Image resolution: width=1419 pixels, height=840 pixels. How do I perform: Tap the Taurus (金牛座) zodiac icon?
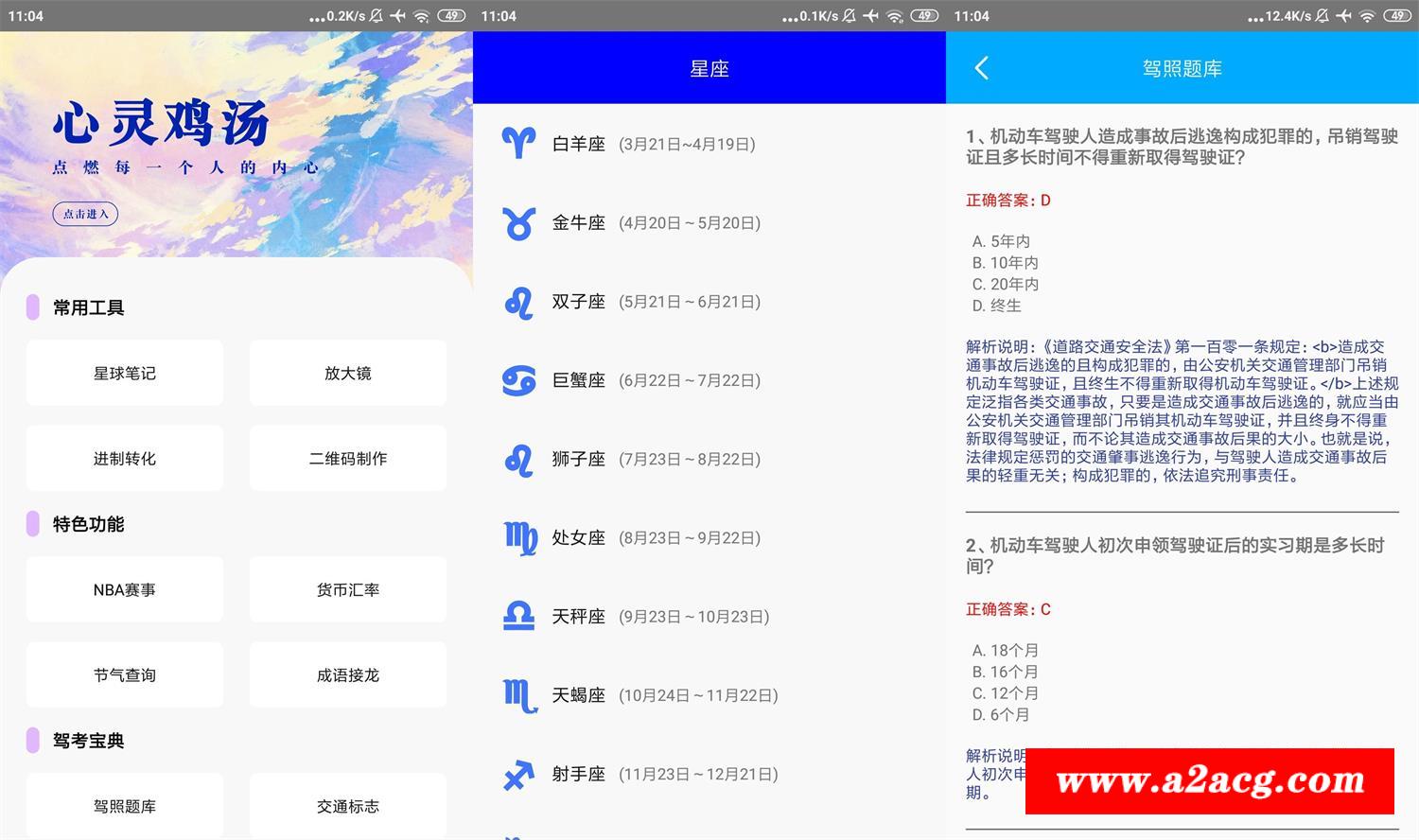[x=518, y=223]
